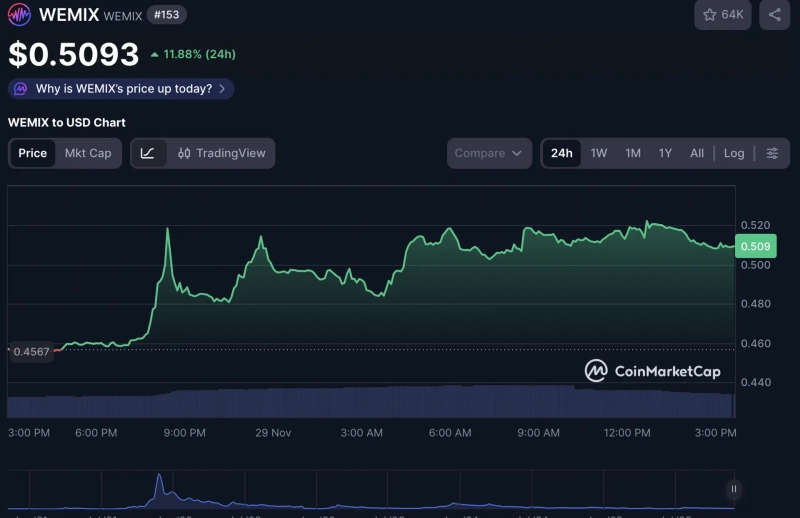The image size is (800, 518).
Task: Switch chart to Mkt Cap
Action: point(88,153)
